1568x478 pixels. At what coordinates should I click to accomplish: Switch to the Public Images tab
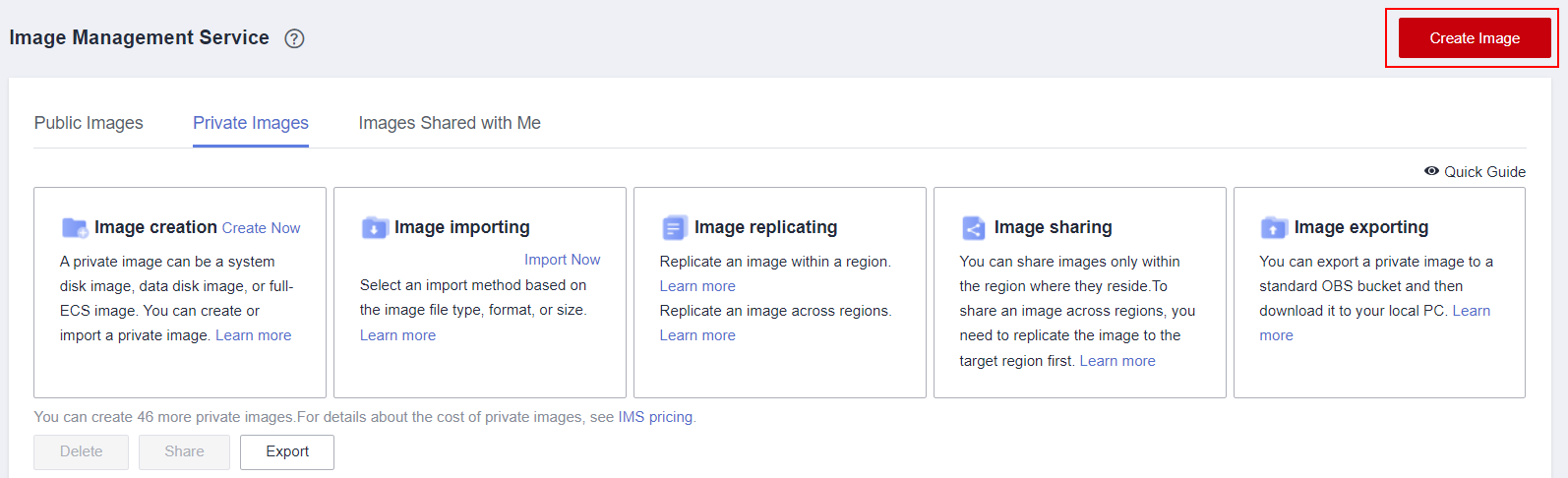pyautogui.click(x=89, y=123)
